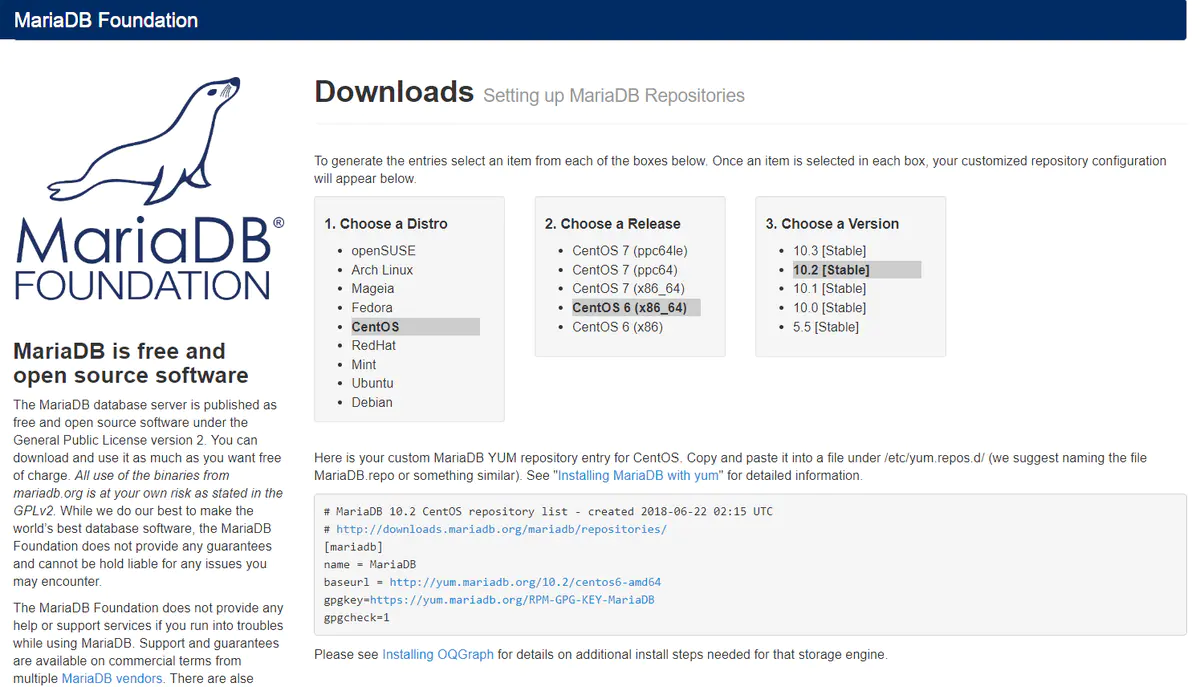
Task: Choose version 10.1 [Stable]
Action: pyautogui.click(x=830, y=289)
